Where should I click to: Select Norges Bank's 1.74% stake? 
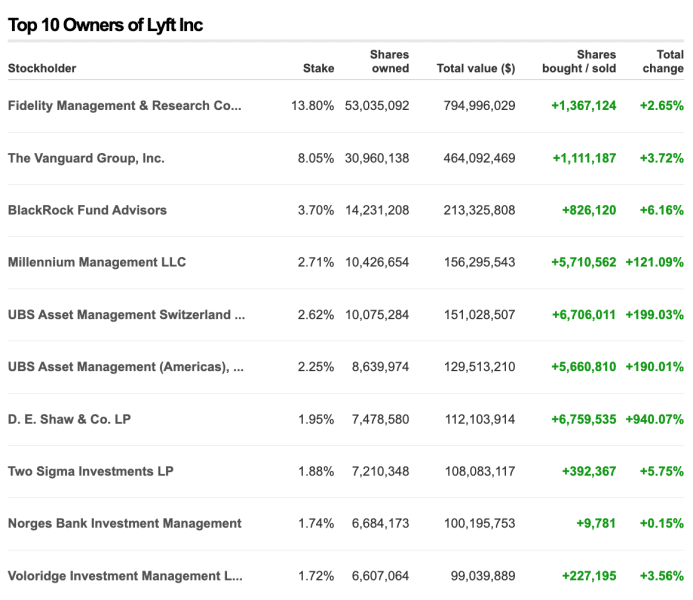[316, 524]
